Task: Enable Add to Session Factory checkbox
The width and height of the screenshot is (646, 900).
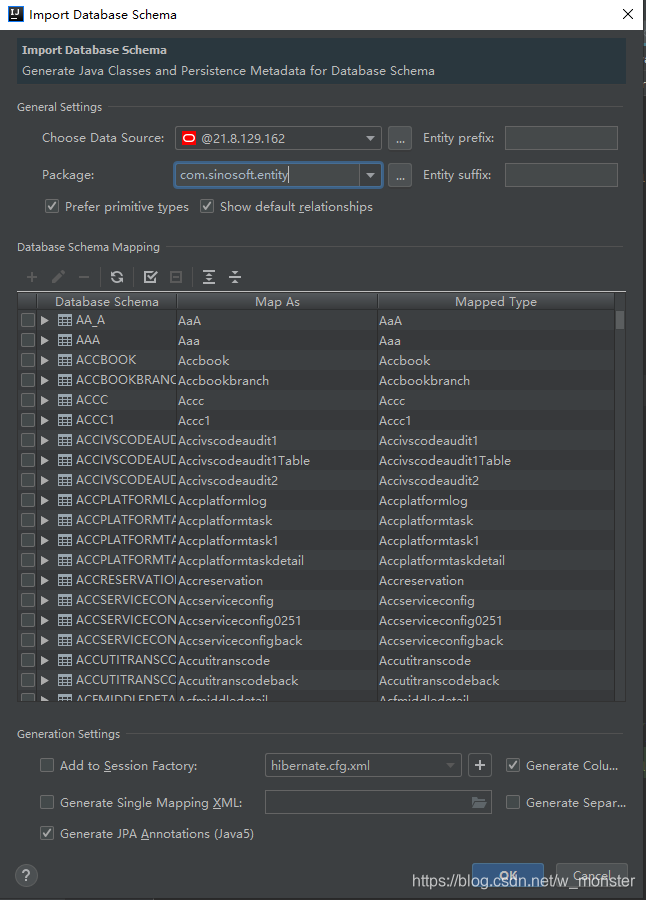Action: [47, 765]
